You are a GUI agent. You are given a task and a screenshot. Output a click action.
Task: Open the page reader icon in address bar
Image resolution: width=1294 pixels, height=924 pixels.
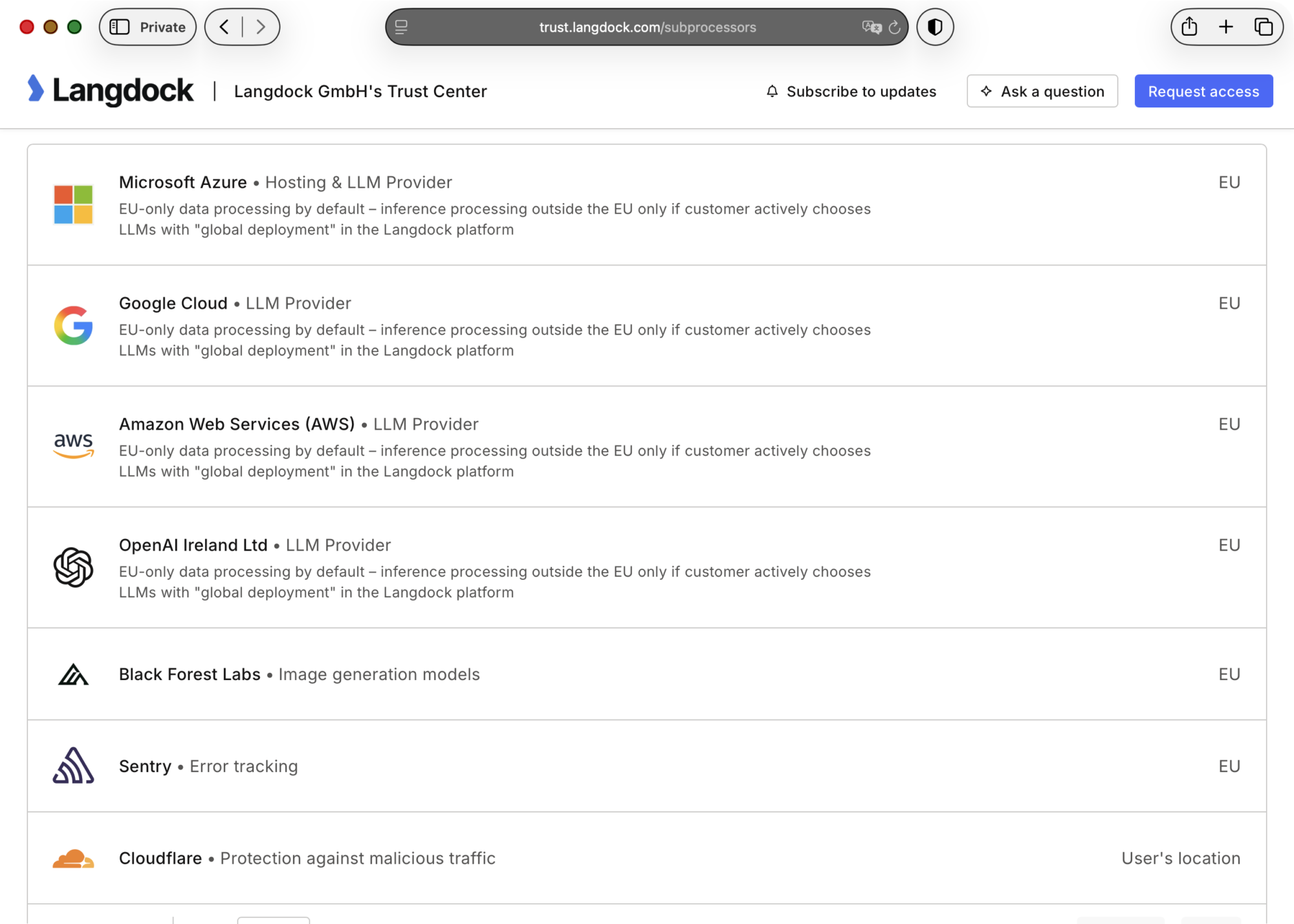[401, 27]
